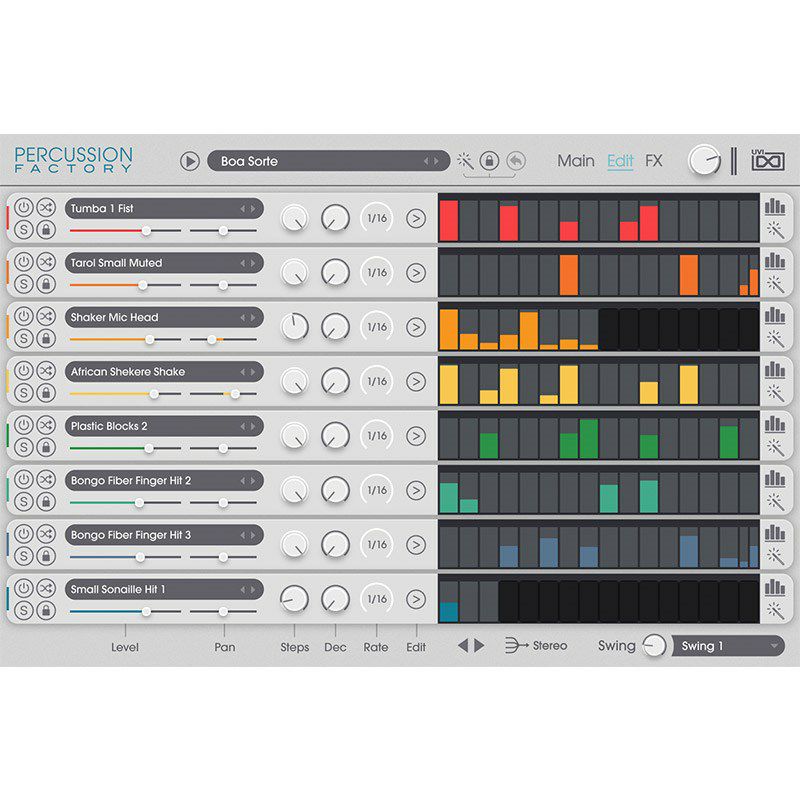Screen dimensions: 800x800
Task: Click the undo arrow icon in header
Action: (x=516, y=161)
